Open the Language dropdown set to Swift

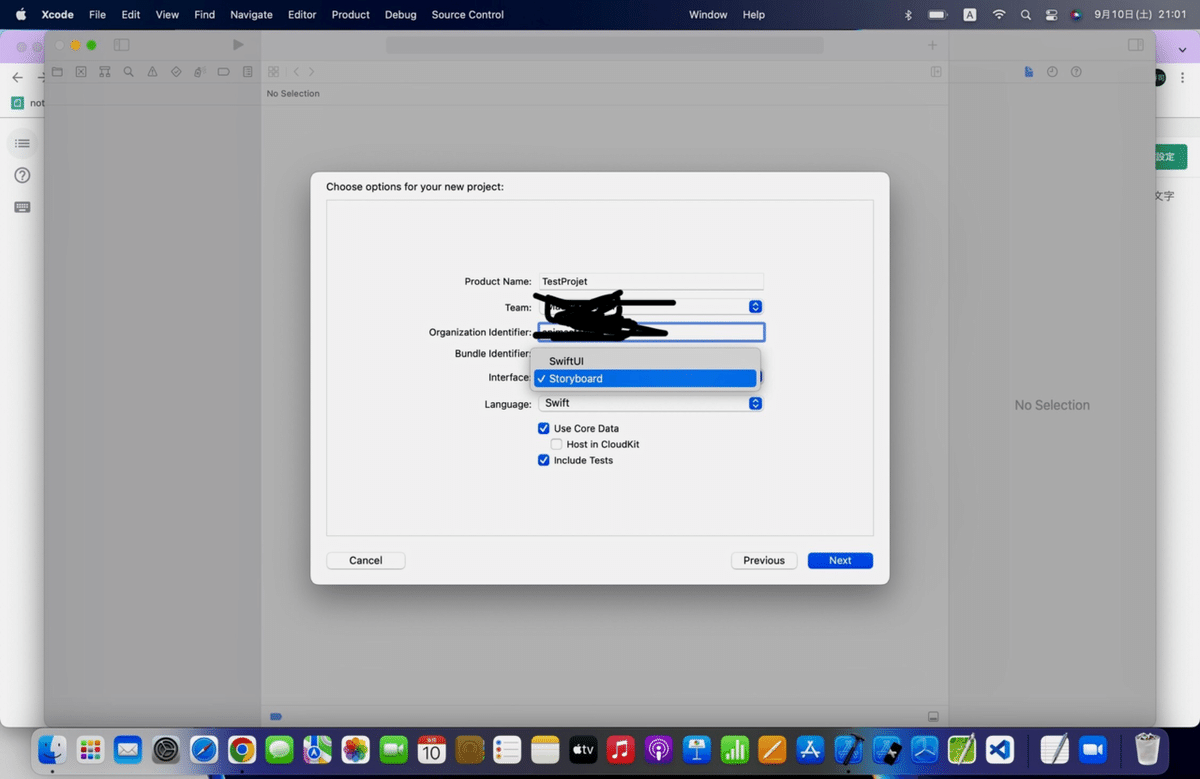point(651,403)
